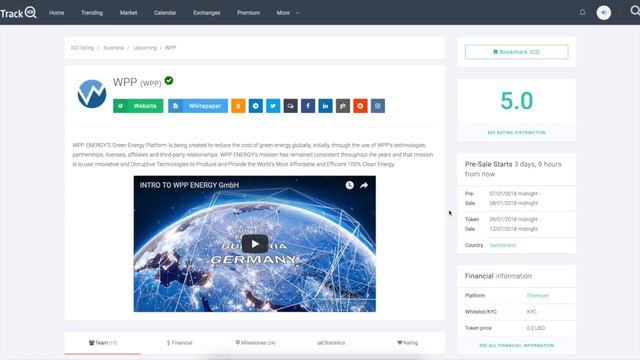Screen dimensions: 640x360
Task: Click the KYC whitelist value
Action: click(x=531, y=312)
